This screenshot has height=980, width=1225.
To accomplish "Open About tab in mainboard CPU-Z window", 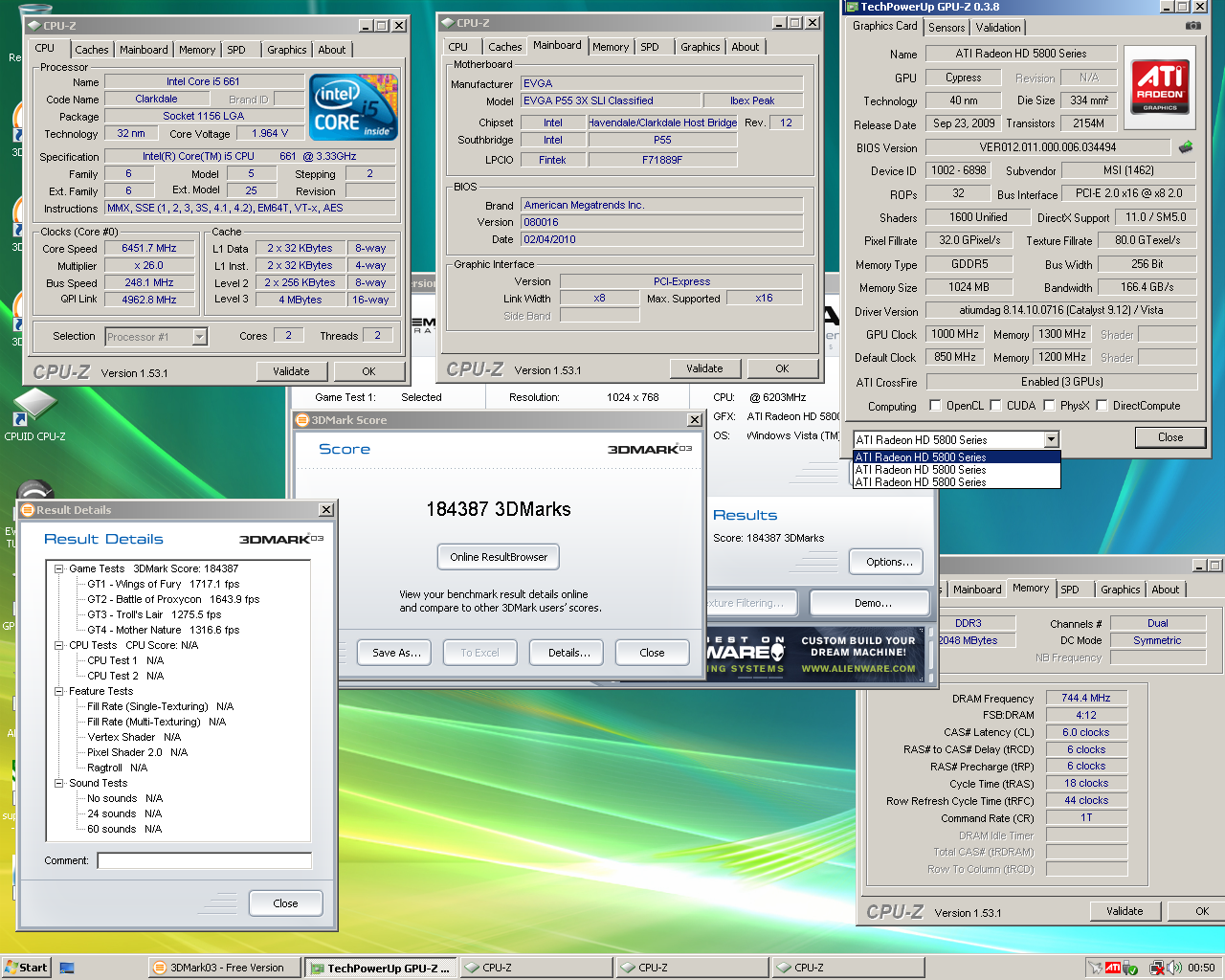I will pyautogui.click(x=746, y=47).
